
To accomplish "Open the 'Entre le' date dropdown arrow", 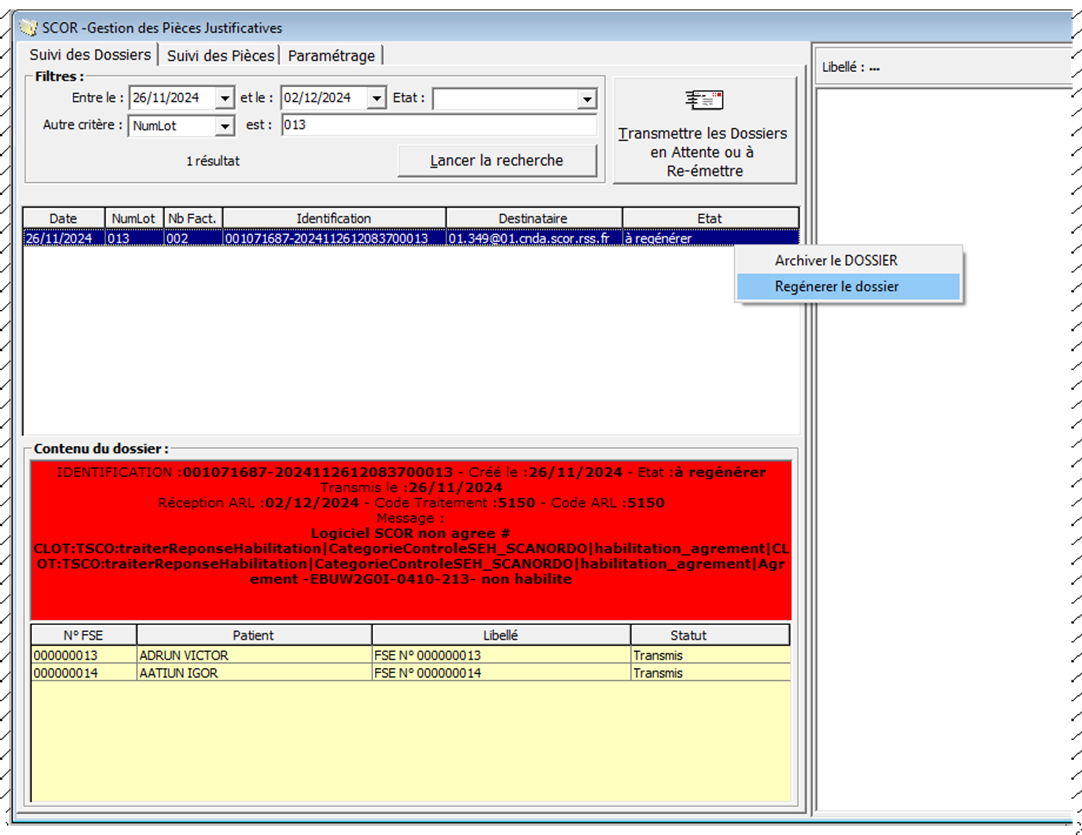I will pyautogui.click(x=225, y=99).
